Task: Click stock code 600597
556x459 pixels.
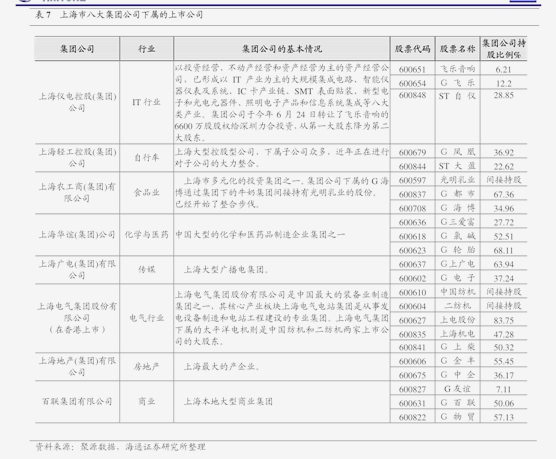Action: pyautogui.click(x=412, y=181)
